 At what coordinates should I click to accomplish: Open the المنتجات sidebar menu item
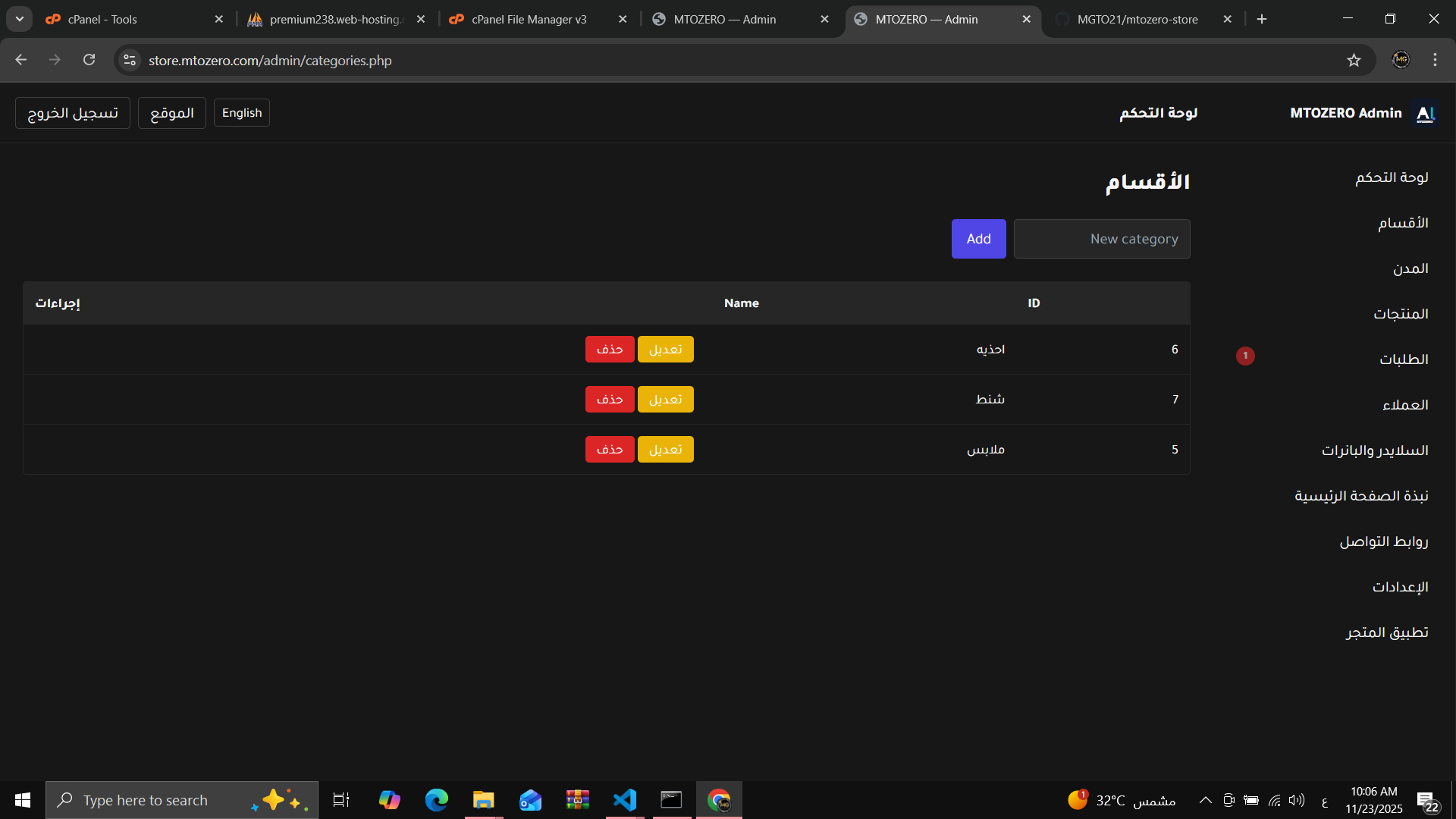pos(1400,314)
